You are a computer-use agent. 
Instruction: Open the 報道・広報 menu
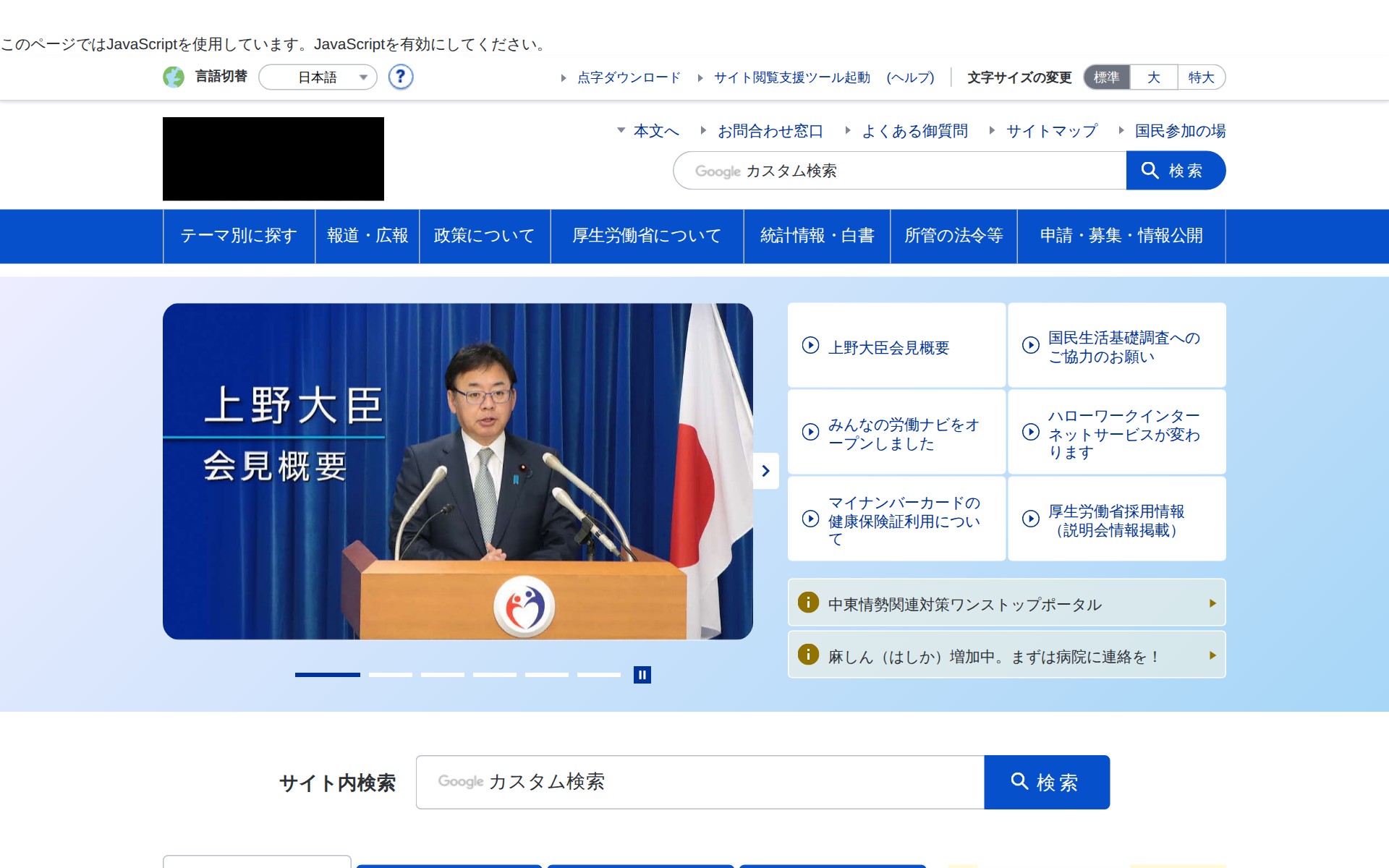point(367,236)
